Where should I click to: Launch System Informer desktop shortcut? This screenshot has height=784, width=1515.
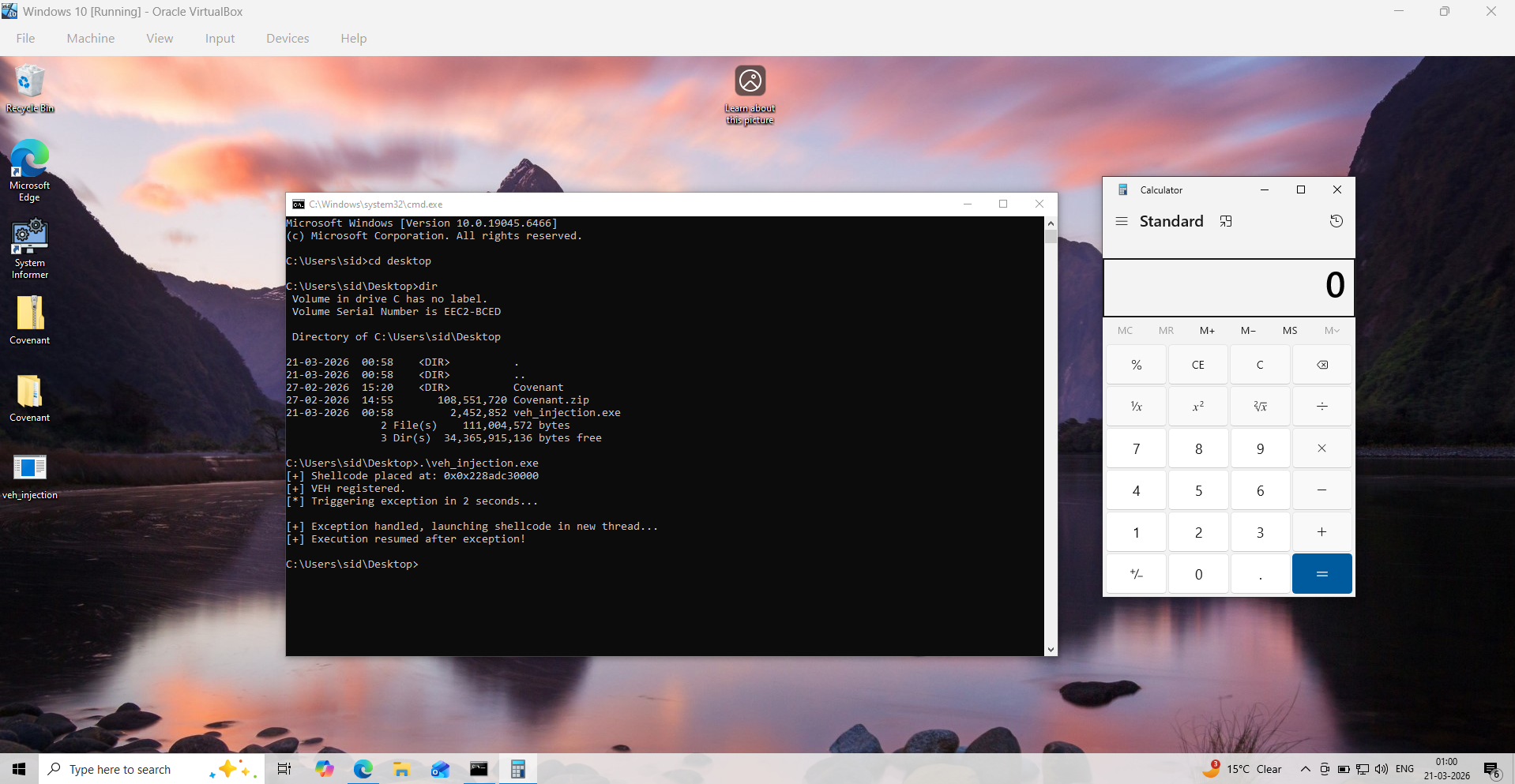30,249
